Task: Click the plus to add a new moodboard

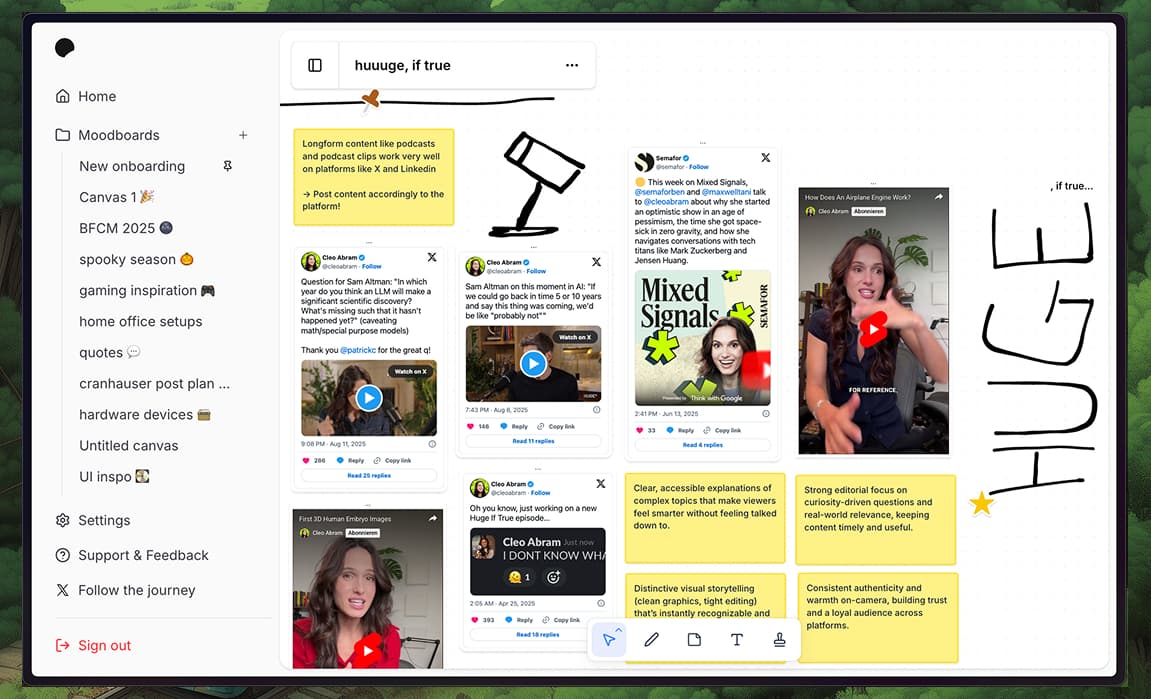Action: pyautogui.click(x=243, y=135)
